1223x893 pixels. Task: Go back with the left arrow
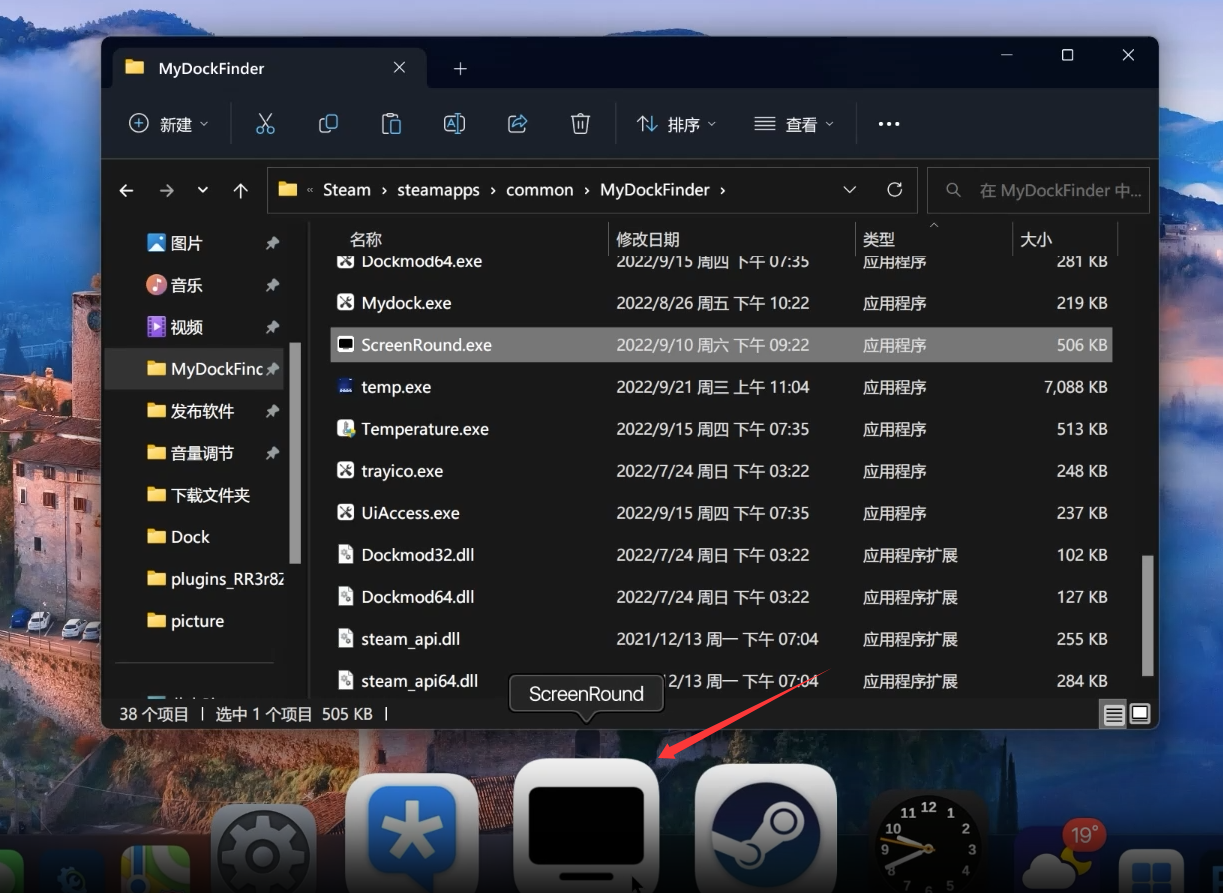tap(126, 190)
